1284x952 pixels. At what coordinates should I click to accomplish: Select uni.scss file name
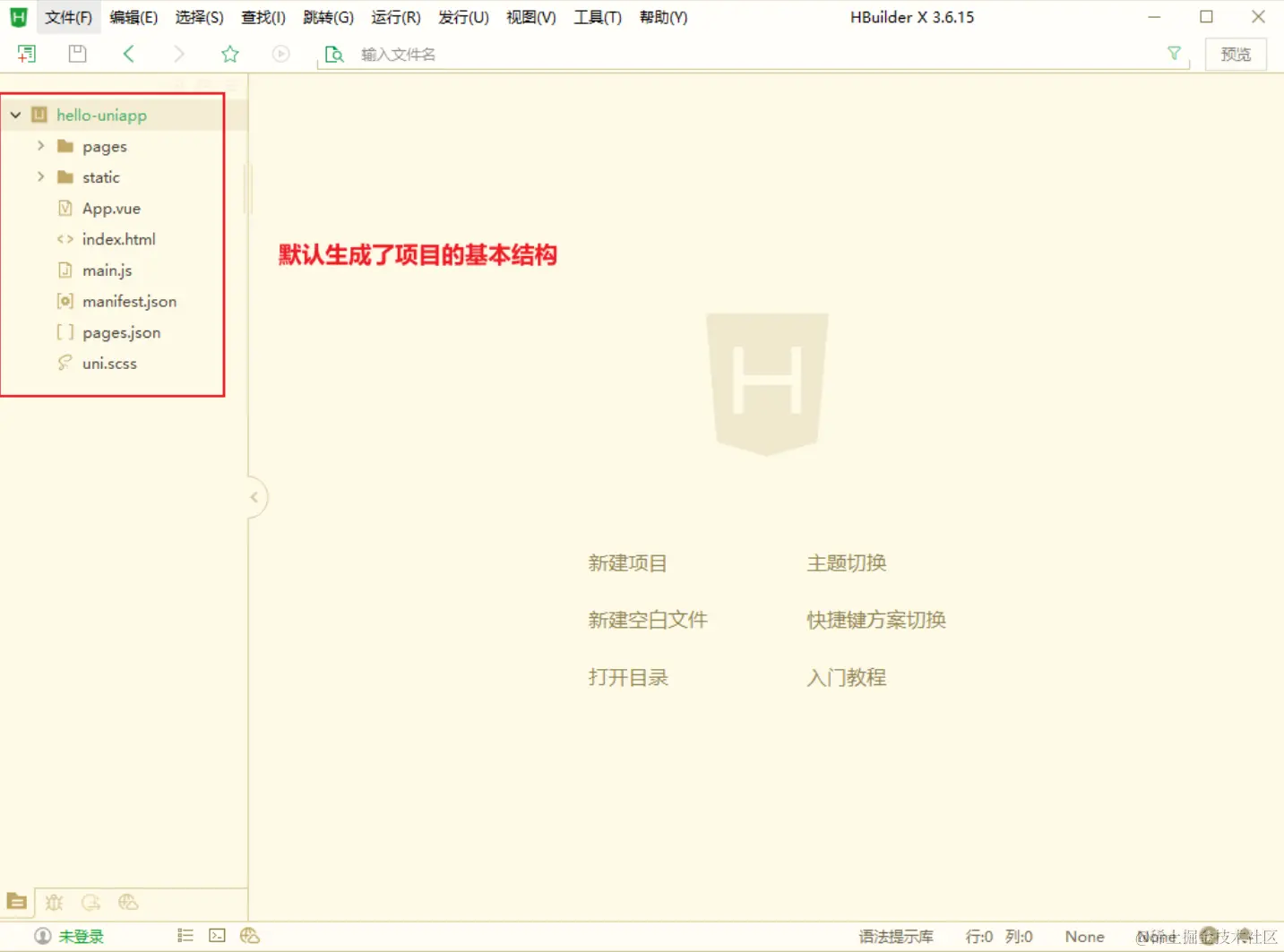tap(109, 363)
